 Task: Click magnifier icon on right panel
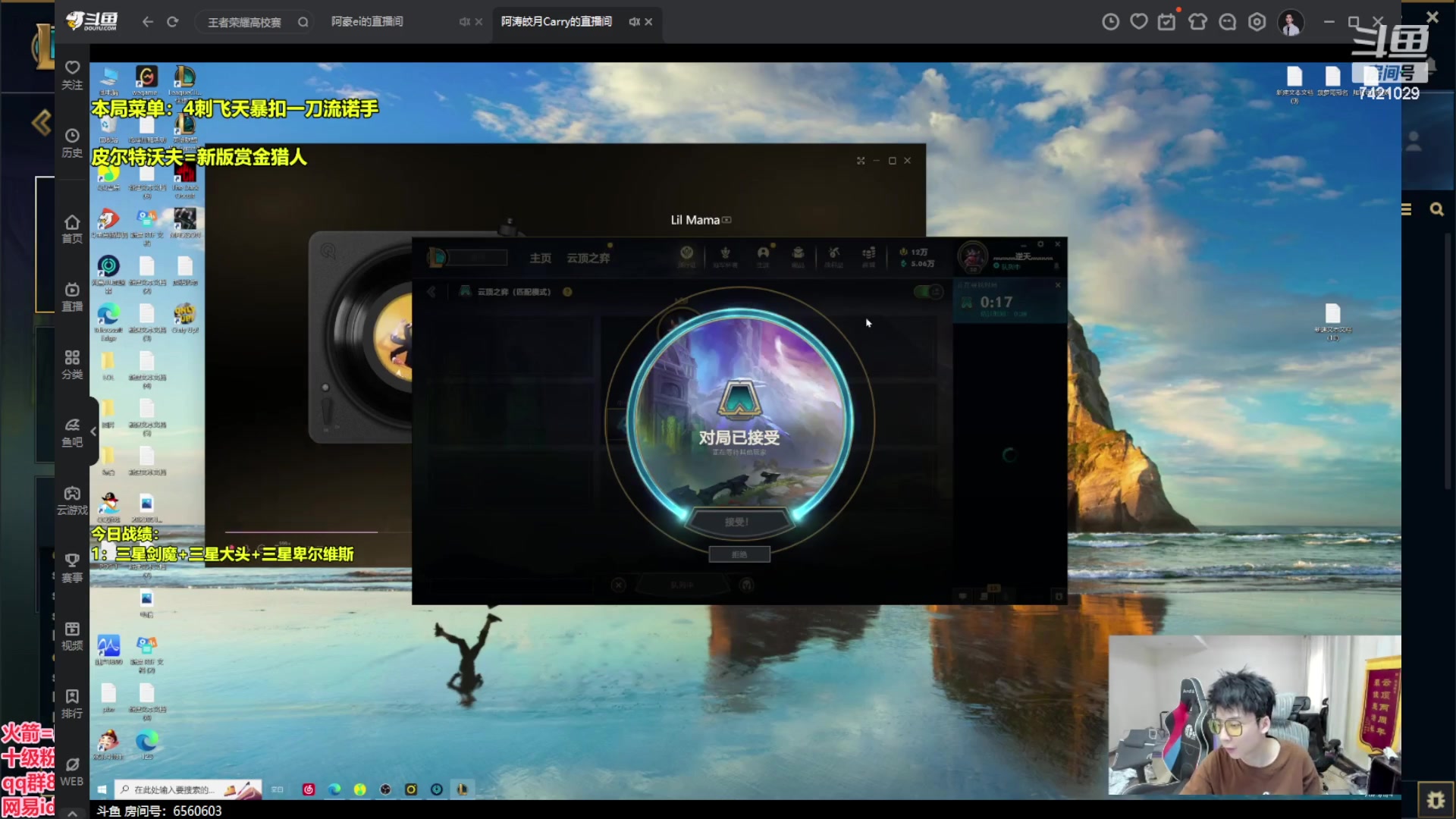coord(1436,209)
